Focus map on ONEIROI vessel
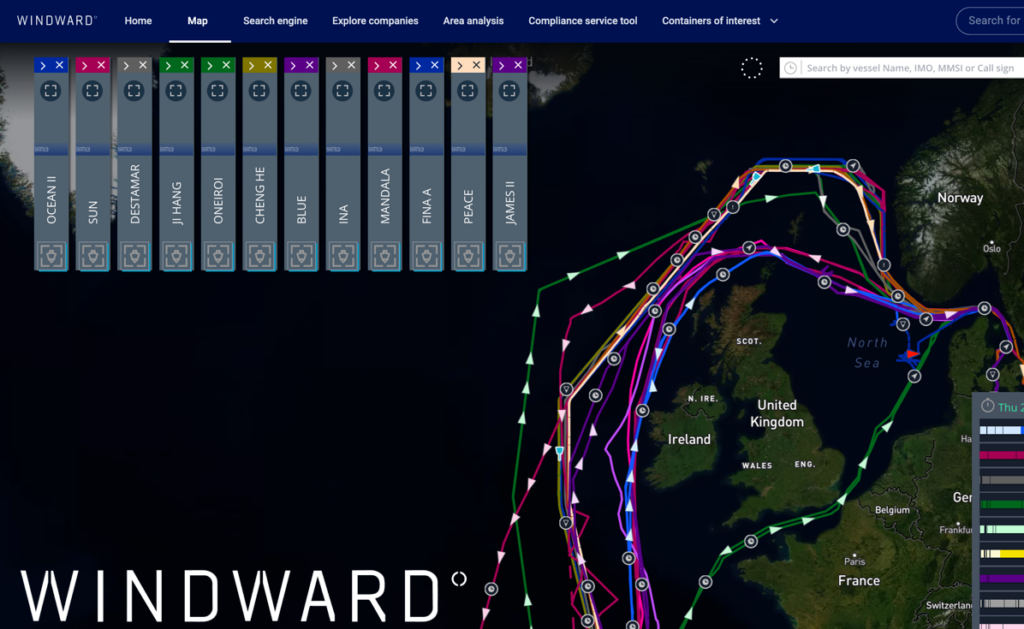This screenshot has height=629, width=1024. pos(218,91)
